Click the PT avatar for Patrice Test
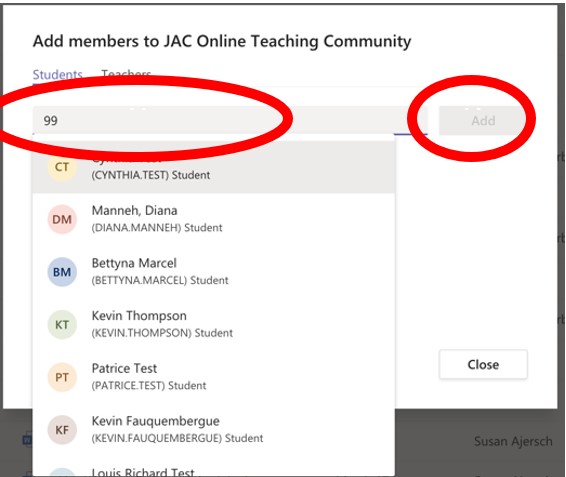Image resolution: width=566 pixels, height=477 pixels. coord(62,377)
